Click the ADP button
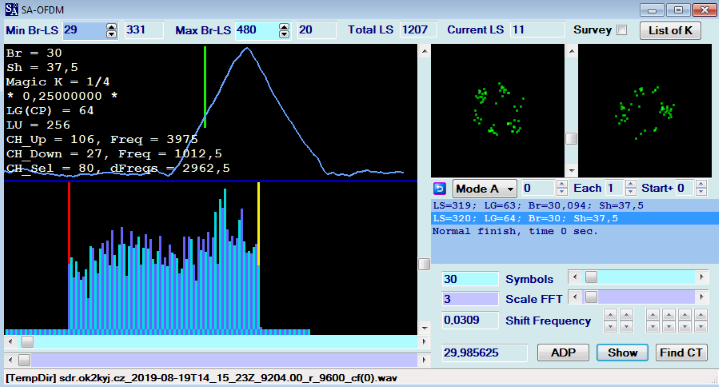 click(x=563, y=353)
